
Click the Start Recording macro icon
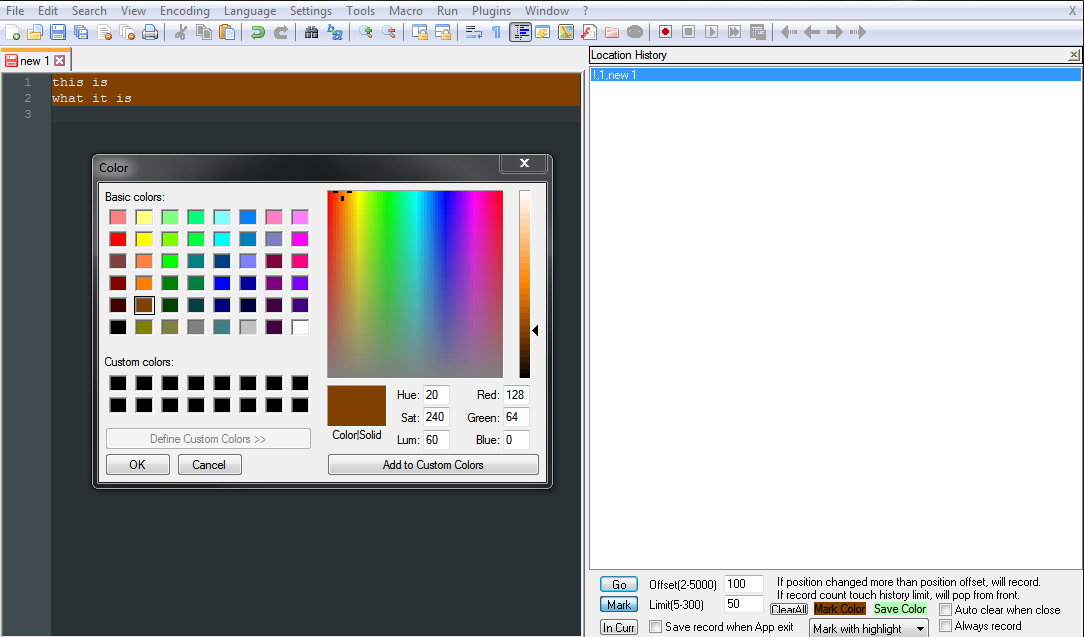pos(666,32)
